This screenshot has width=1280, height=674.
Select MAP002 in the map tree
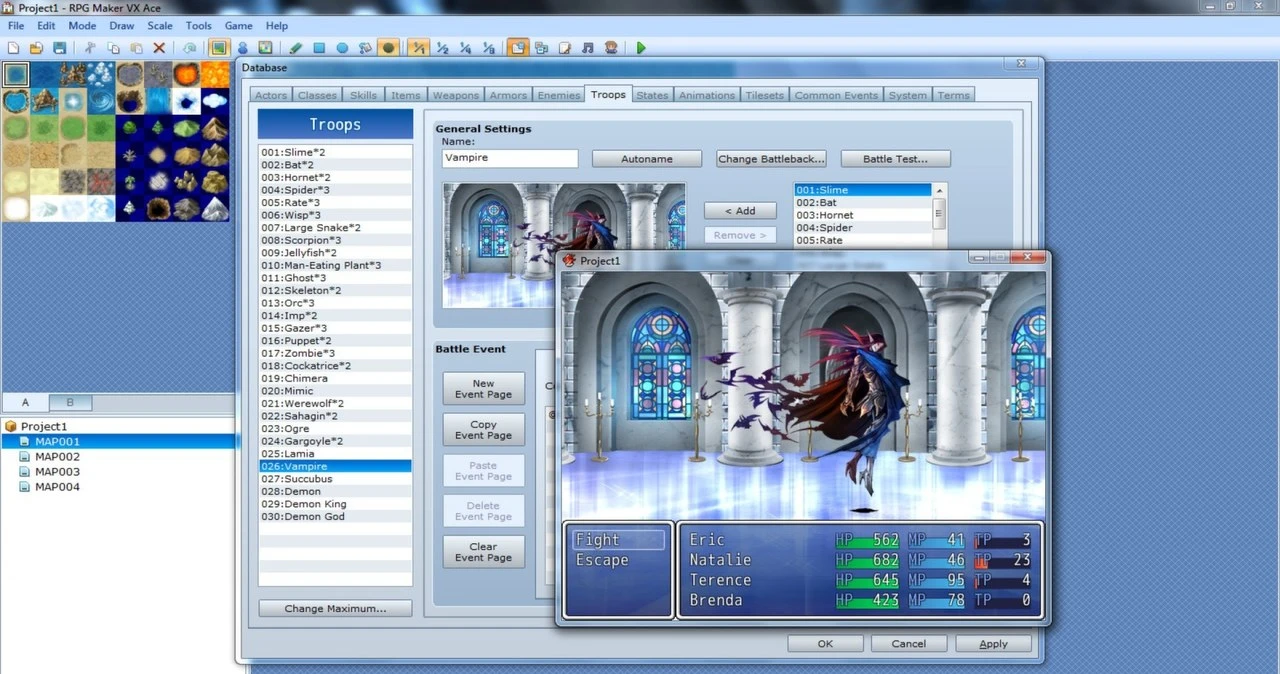[x=57, y=456]
